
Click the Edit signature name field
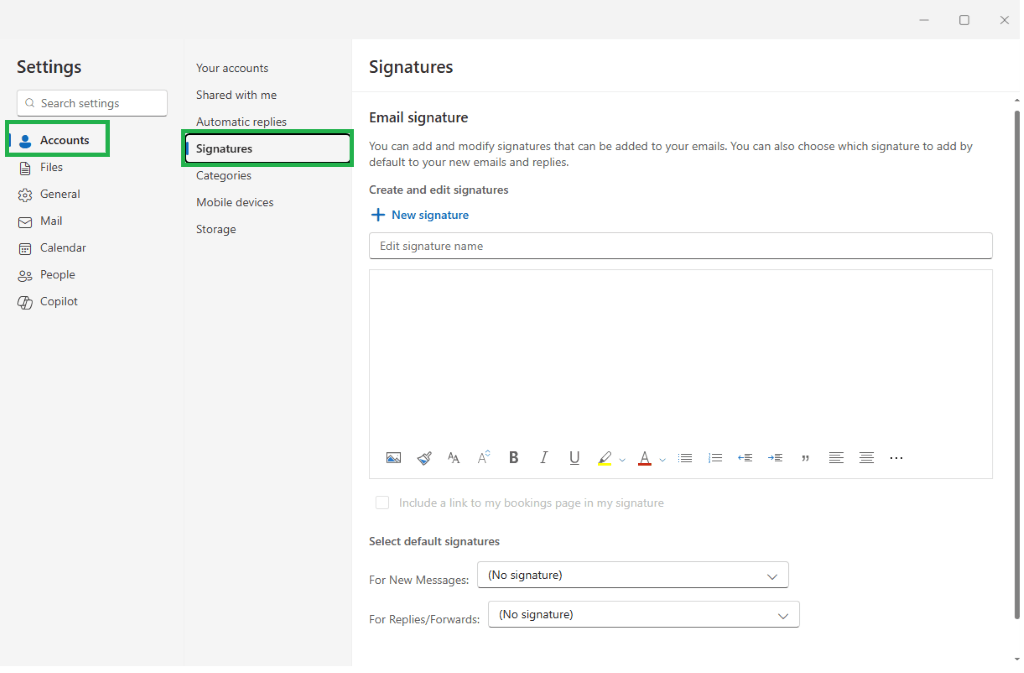click(680, 246)
